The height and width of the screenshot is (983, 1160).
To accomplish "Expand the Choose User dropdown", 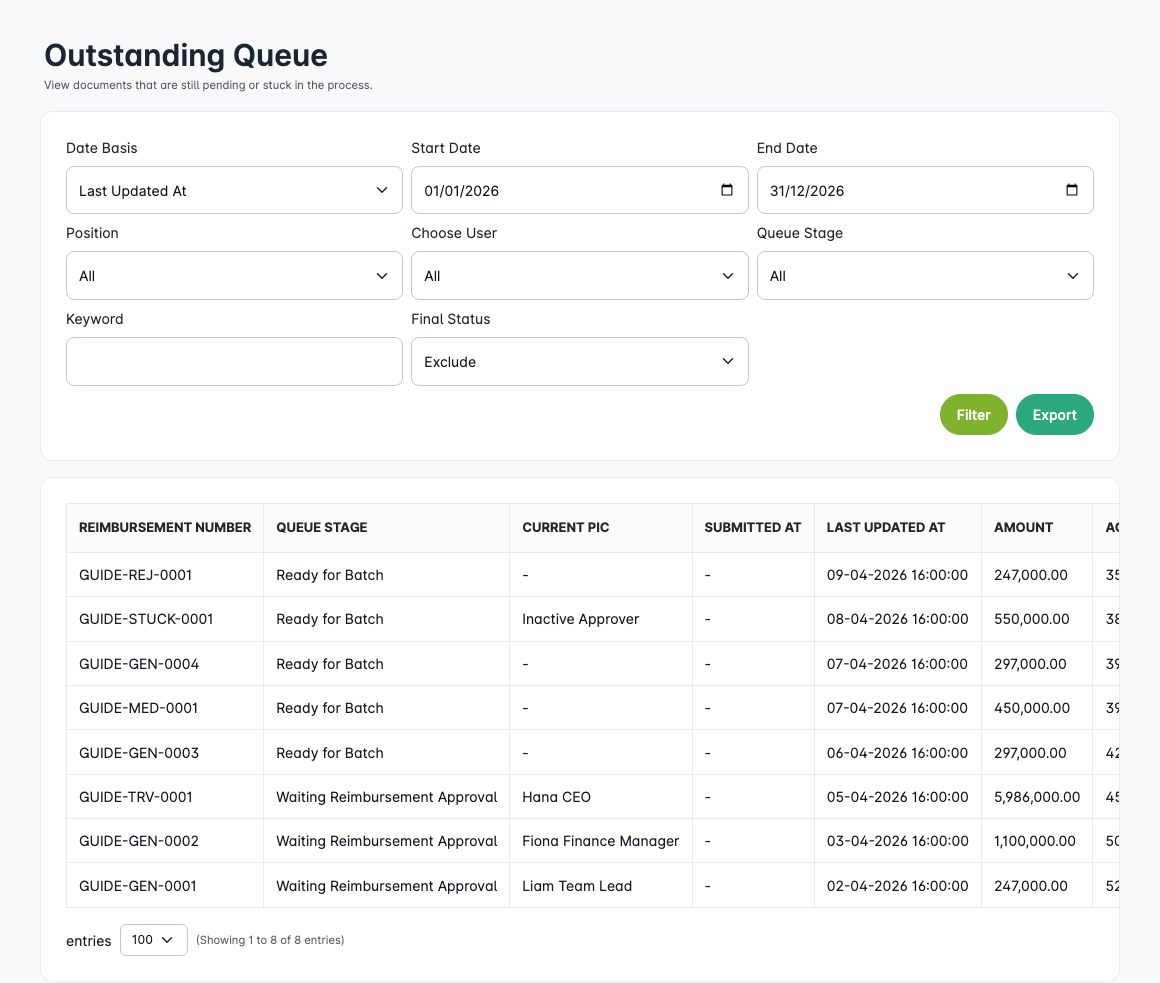I will [579, 275].
